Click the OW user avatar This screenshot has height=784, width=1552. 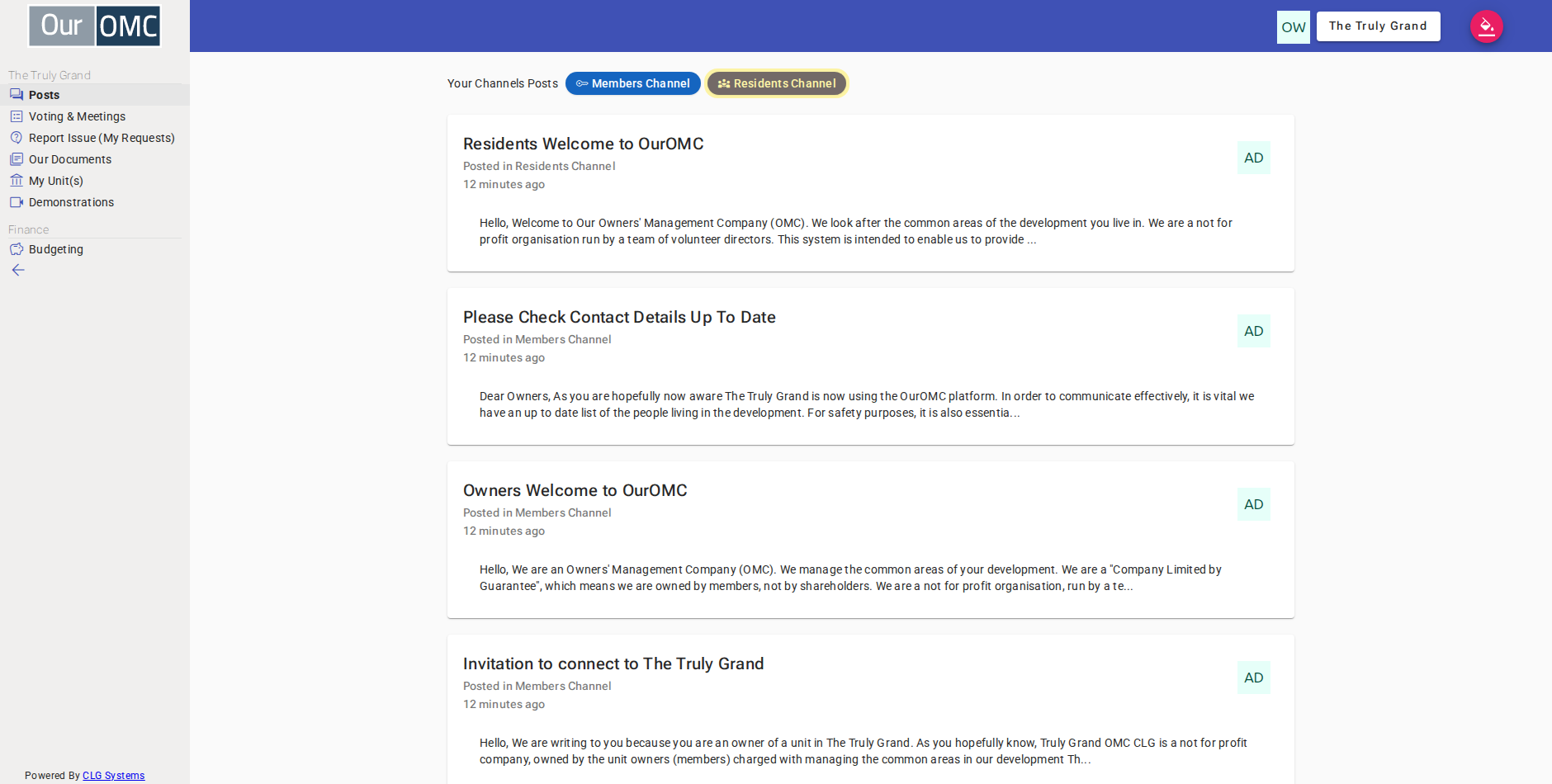coord(1294,27)
